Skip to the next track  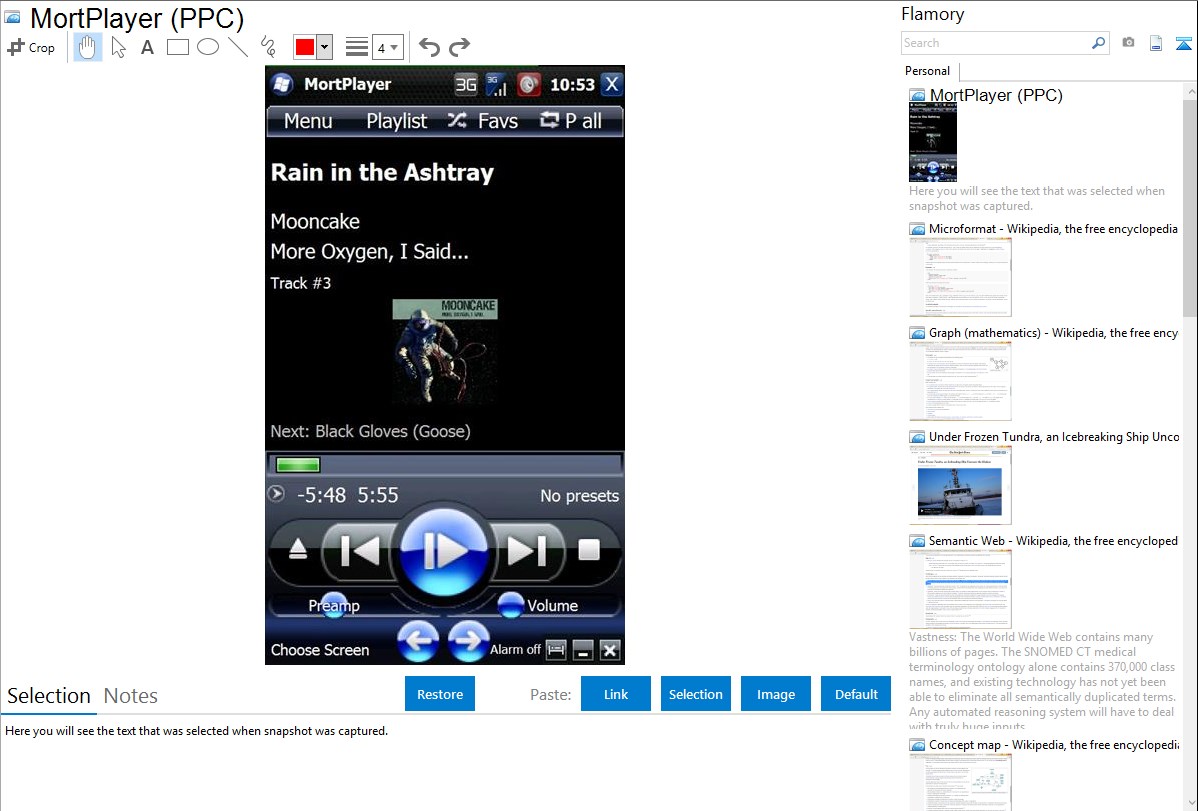[527, 550]
